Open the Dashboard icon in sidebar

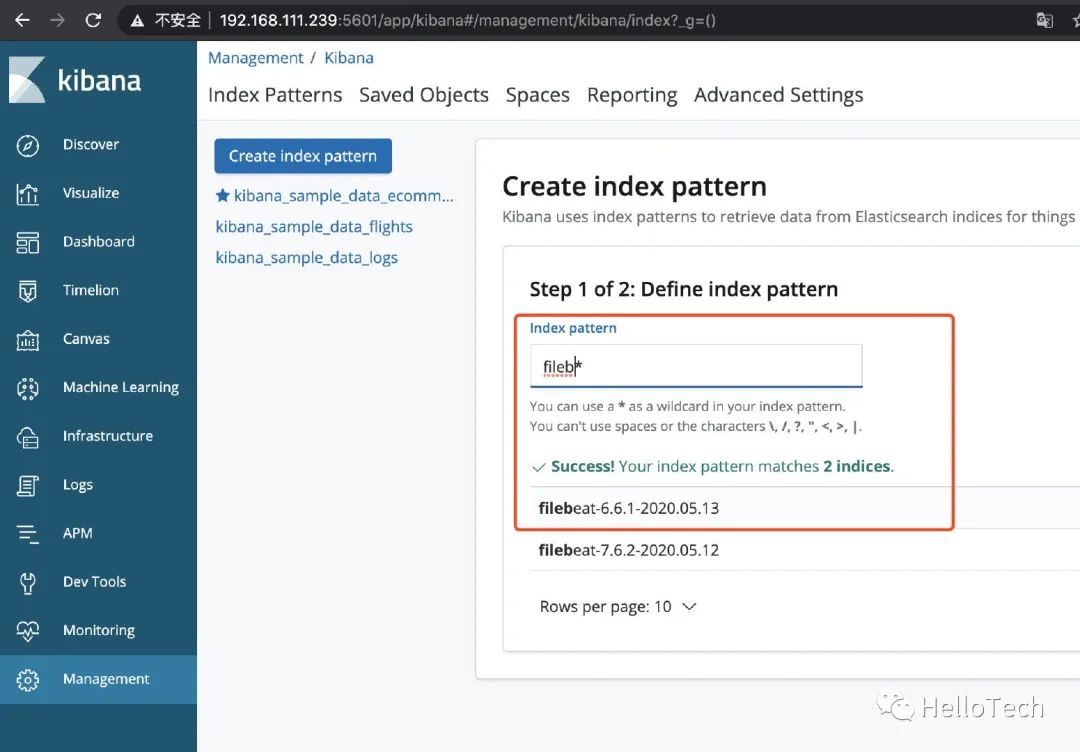point(28,242)
